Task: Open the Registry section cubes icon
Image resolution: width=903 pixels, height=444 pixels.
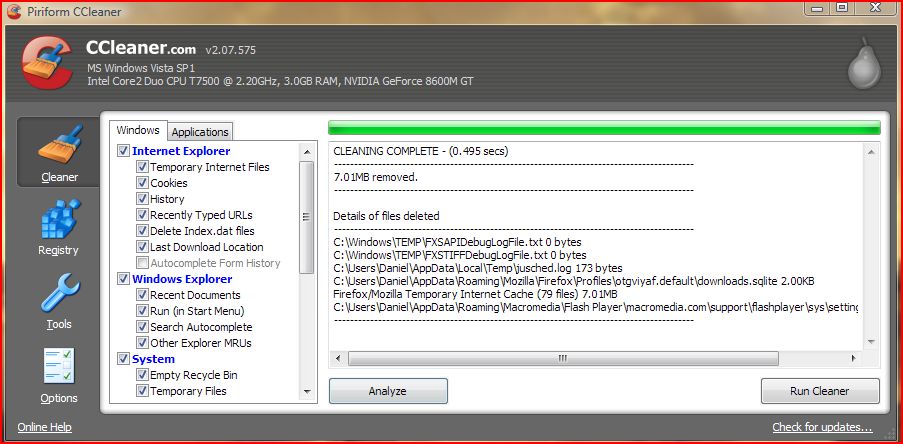Action: click(x=60, y=219)
